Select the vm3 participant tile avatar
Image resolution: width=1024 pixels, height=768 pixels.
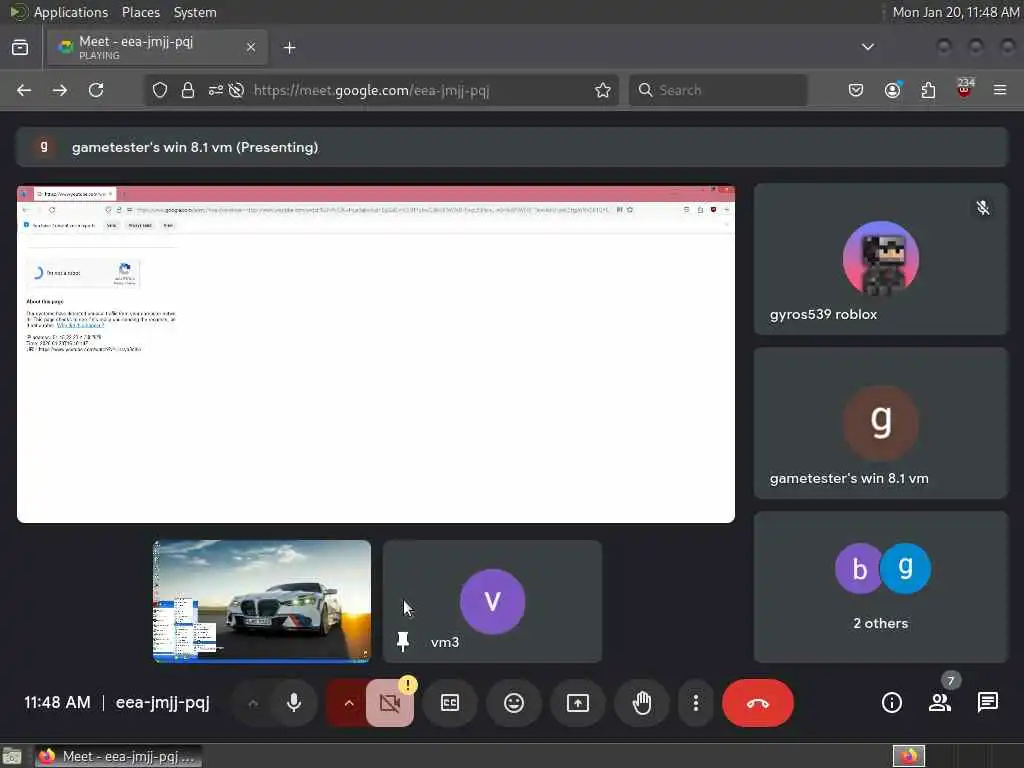[x=492, y=601]
